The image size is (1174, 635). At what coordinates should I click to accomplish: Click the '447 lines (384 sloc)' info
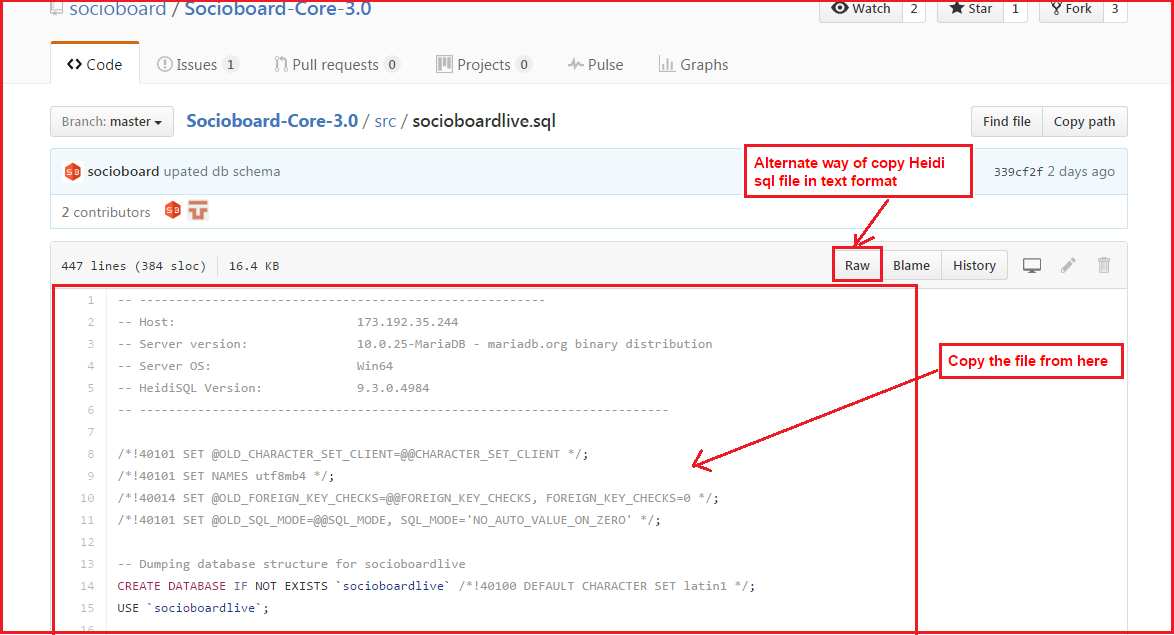tap(133, 266)
